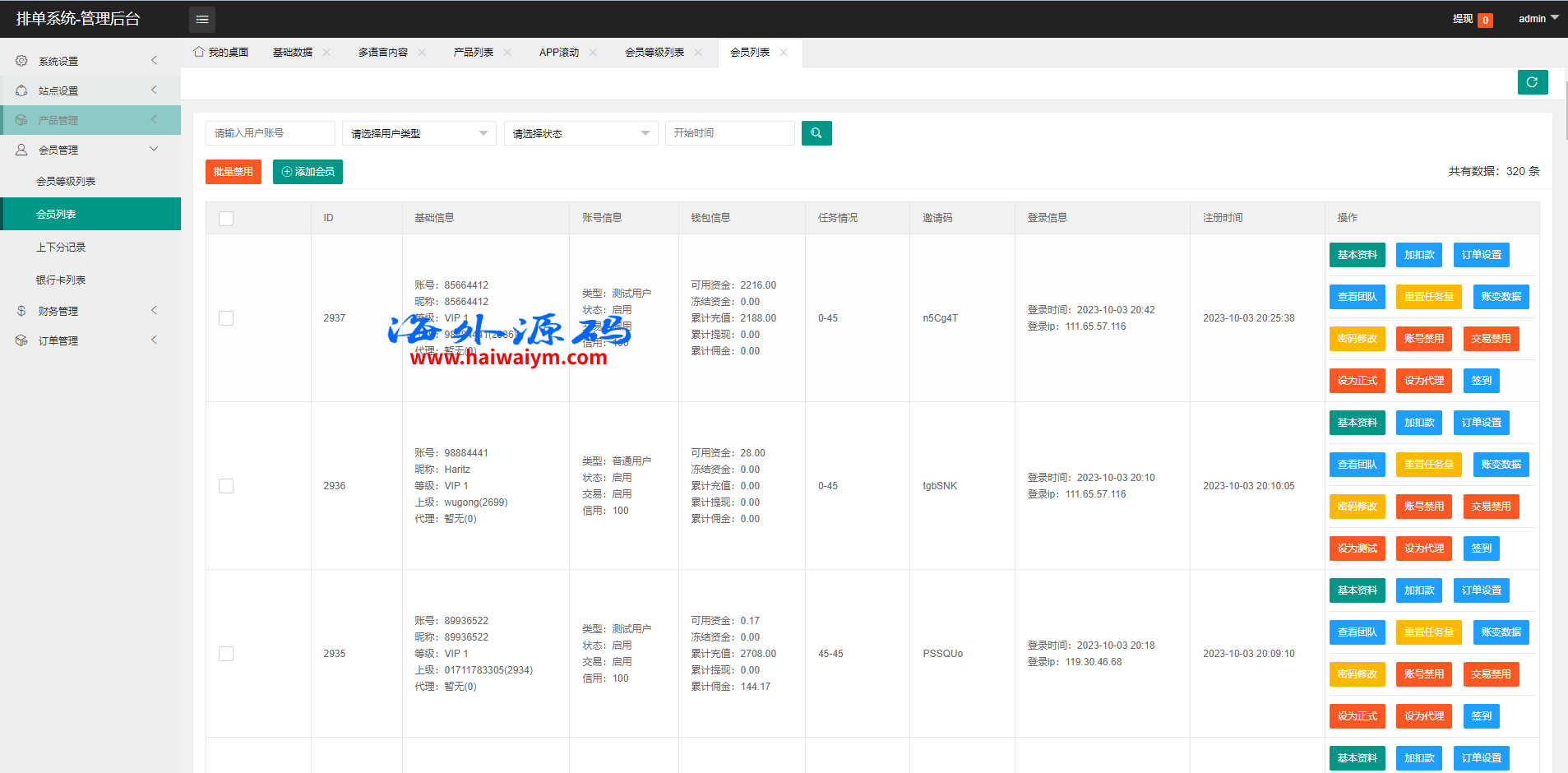Switch to the 产品列表 tab

click(x=474, y=52)
